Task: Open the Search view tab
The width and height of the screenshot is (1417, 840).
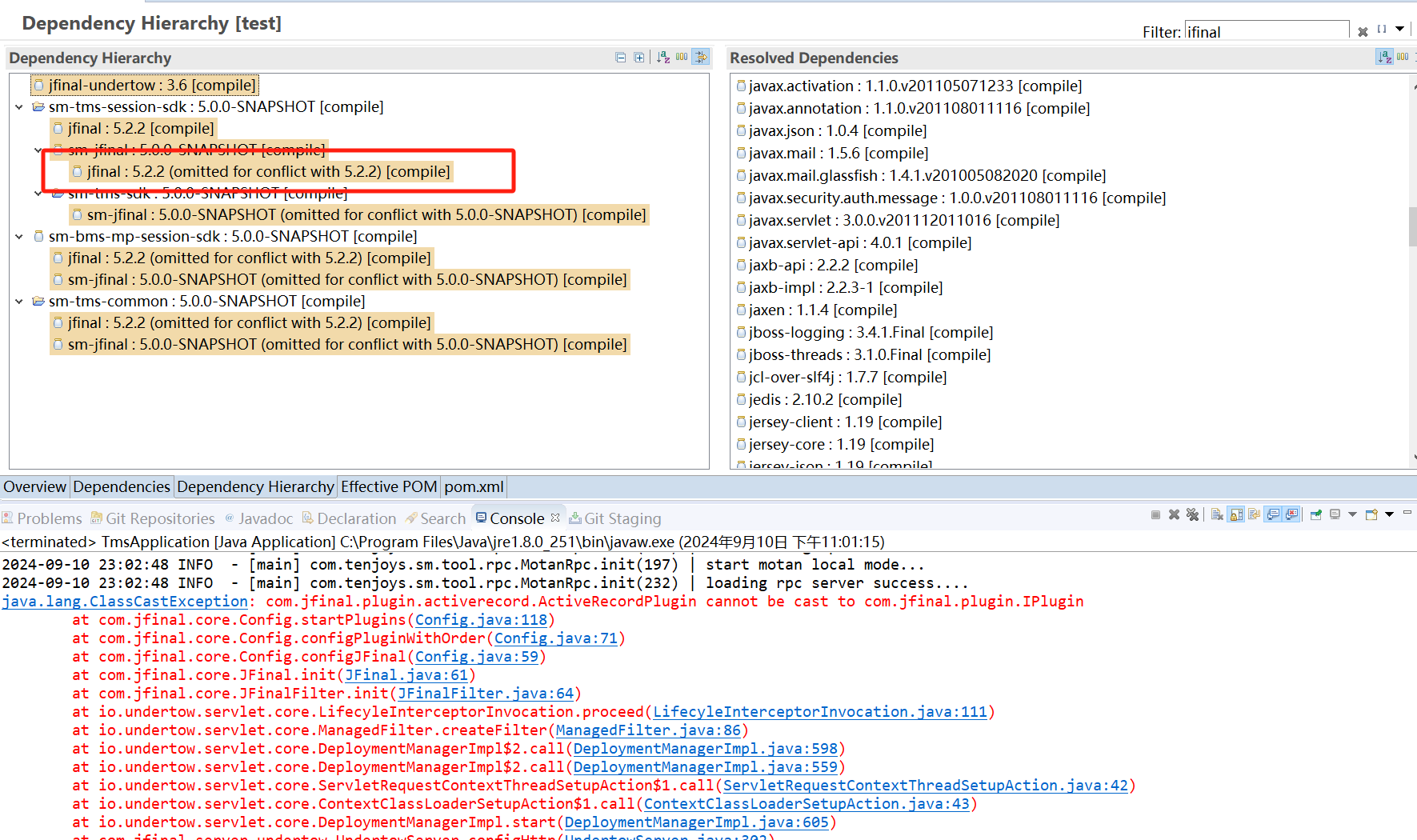Action: pos(436,518)
